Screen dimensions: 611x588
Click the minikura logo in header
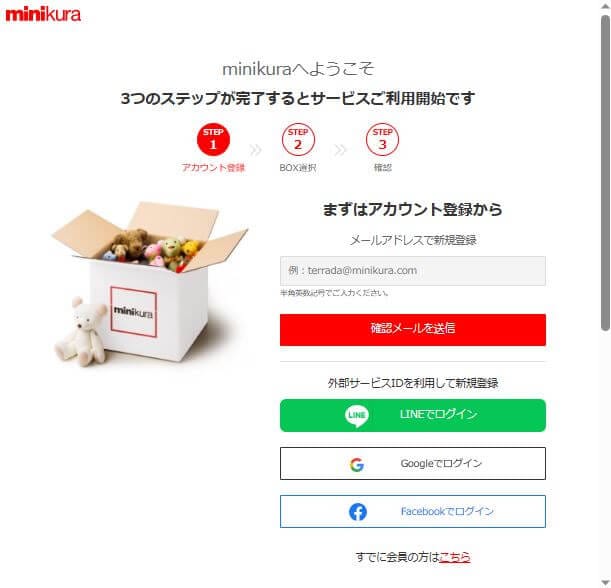tap(43, 14)
